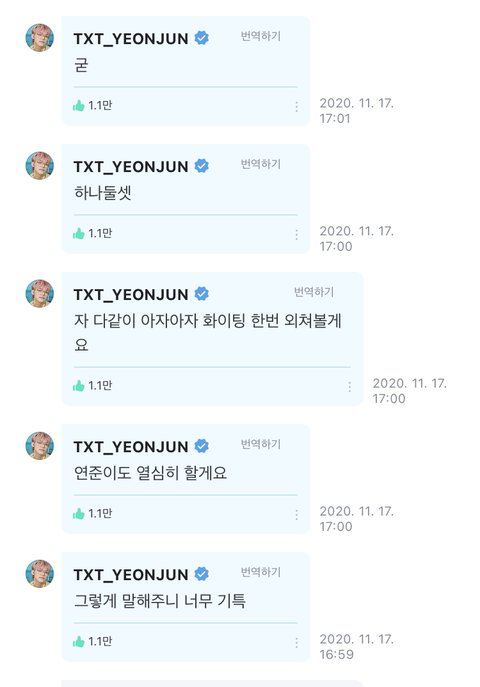Translate the "하나둘셋" post
The height and width of the screenshot is (687, 480).
coord(261,164)
